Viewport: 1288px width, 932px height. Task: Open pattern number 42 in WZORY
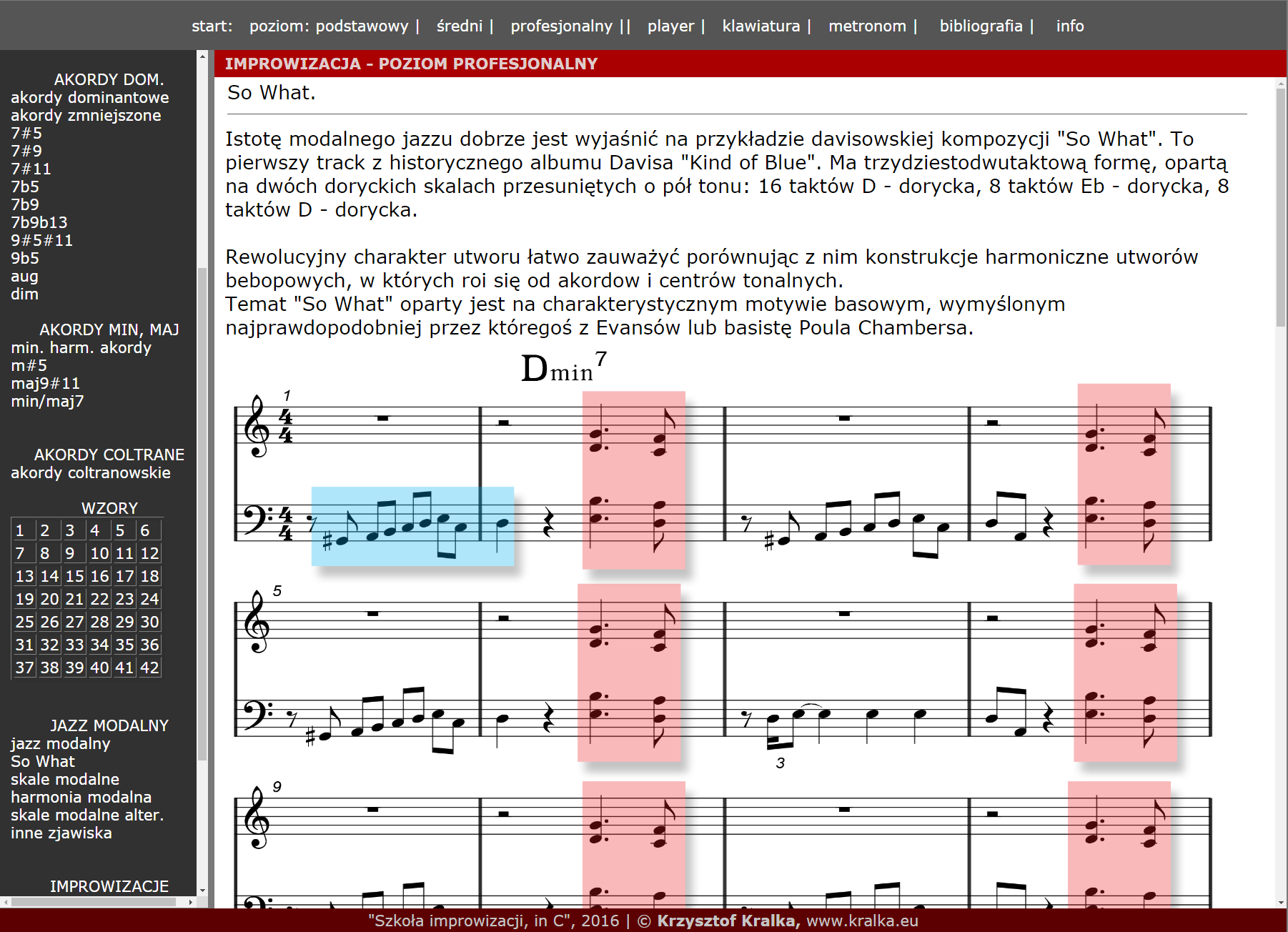click(149, 668)
